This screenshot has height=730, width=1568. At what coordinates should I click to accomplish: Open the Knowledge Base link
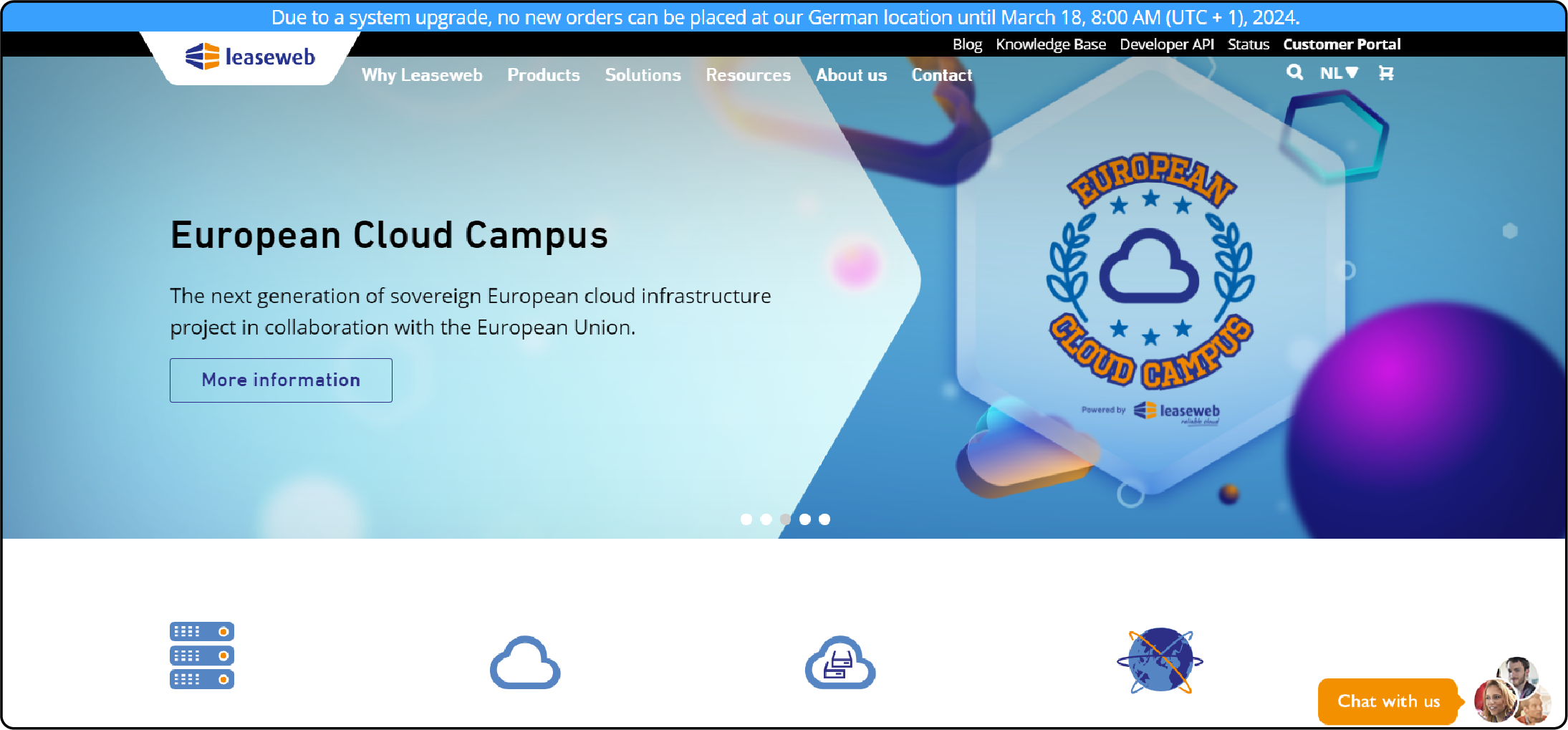[x=1051, y=44]
